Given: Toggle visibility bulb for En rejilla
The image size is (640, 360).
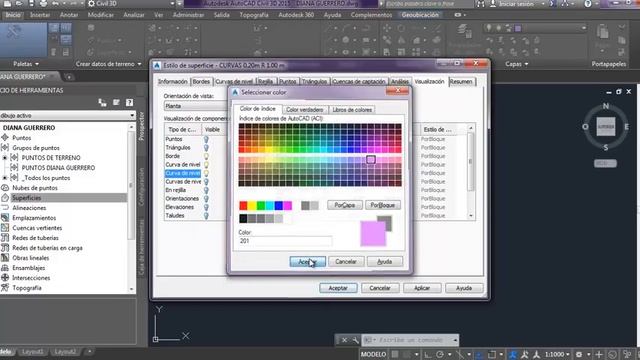Looking at the screenshot, I should [206, 190].
